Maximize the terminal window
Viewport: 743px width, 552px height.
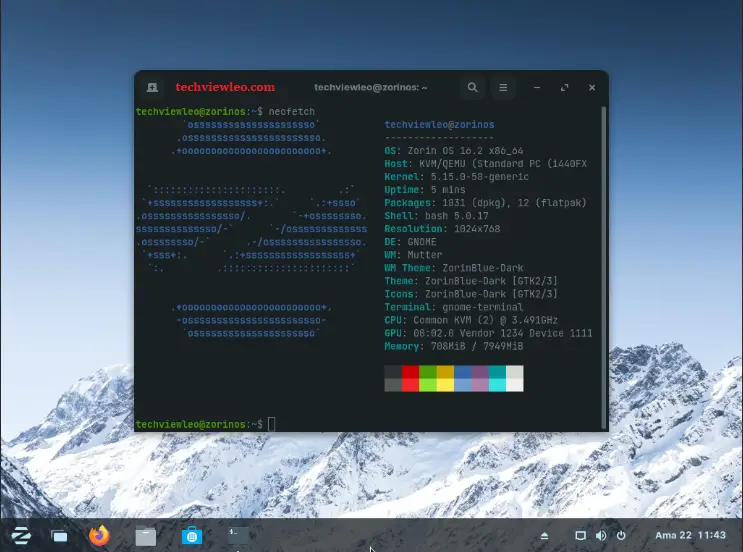click(564, 88)
